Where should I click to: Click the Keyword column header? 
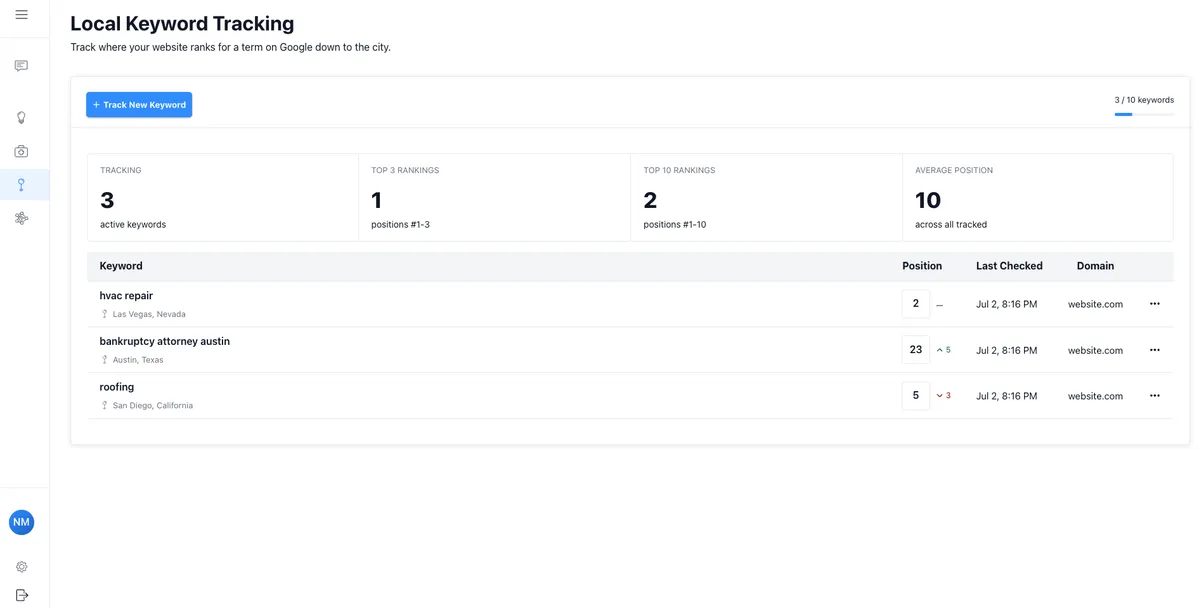coord(121,266)
